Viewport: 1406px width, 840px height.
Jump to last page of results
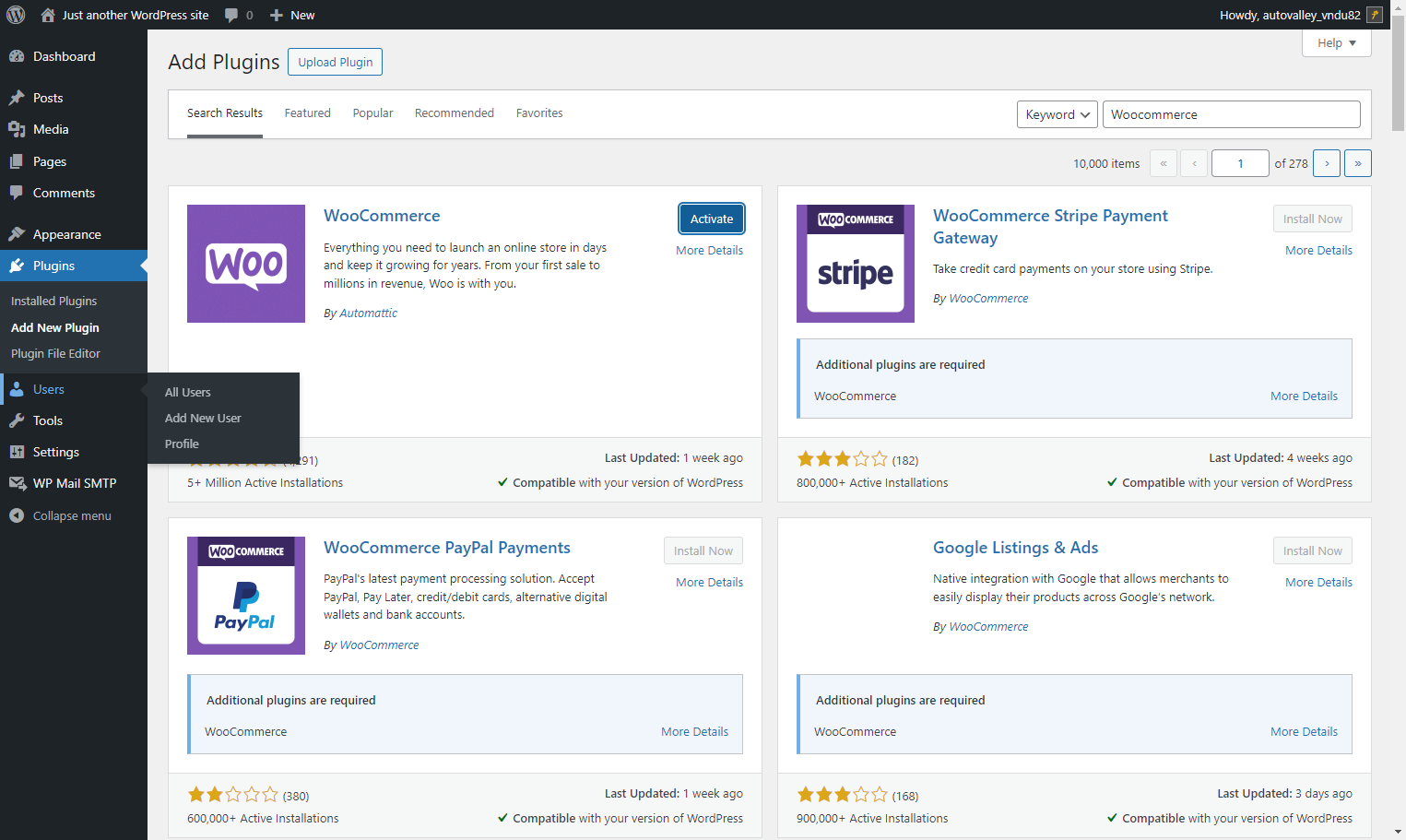(x=1358, y=163)
